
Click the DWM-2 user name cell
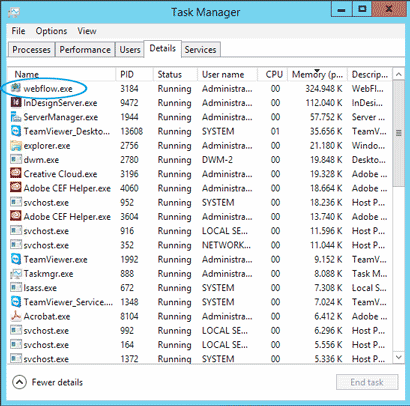217,160
